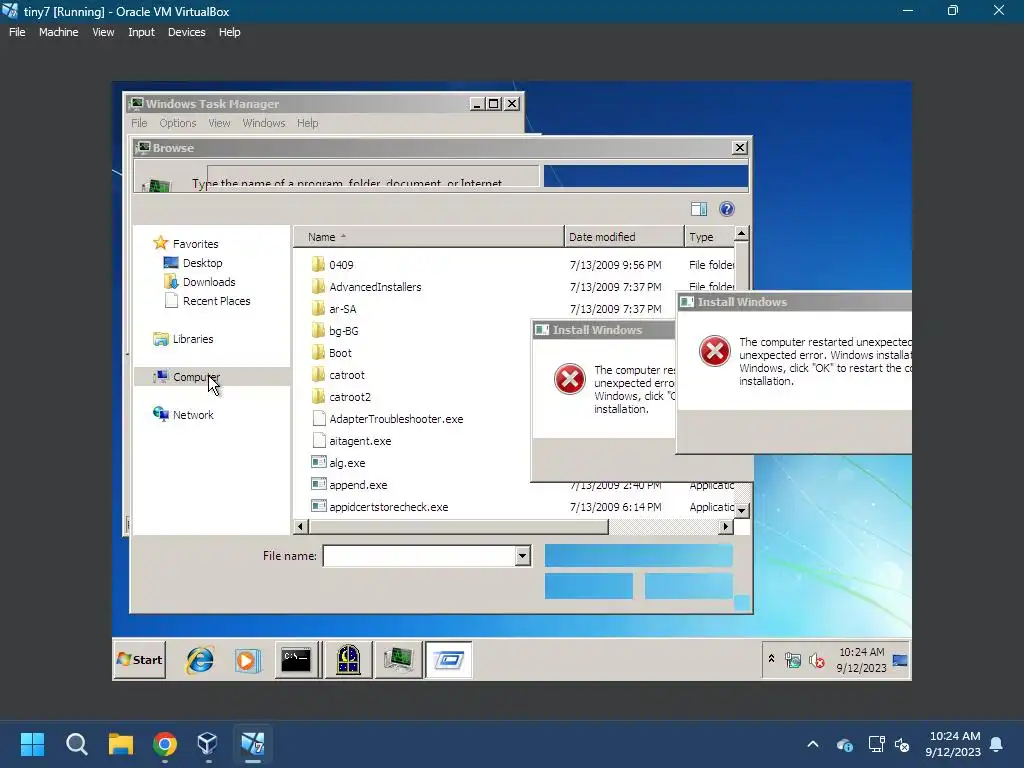The height and width of the screenshot is (768, 1024).
Task: Select the catroot2 folder
Action: coord(349,397)
